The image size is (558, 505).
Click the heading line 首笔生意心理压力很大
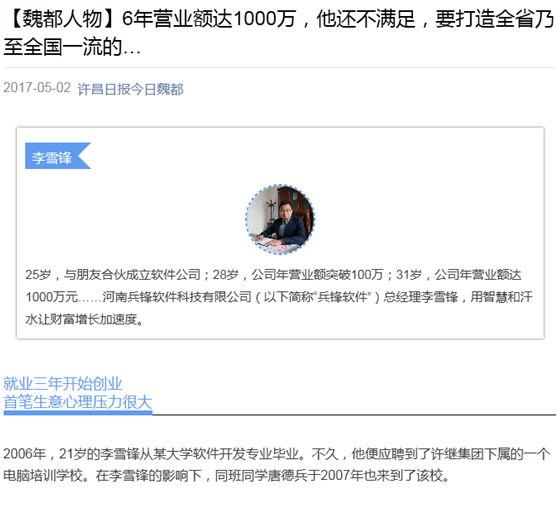(78, 402)
